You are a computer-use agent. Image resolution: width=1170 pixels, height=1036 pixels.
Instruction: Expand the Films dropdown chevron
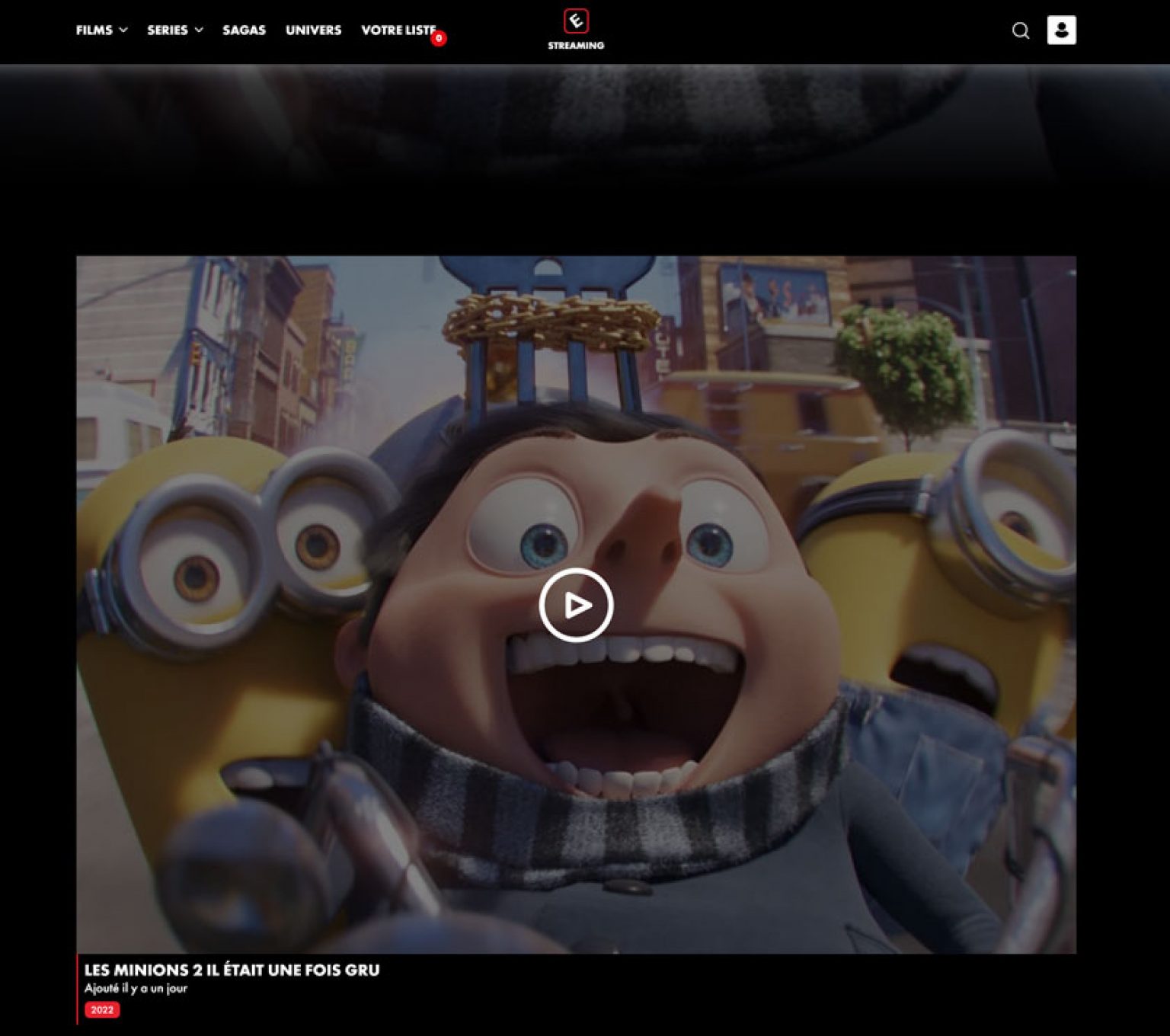tap(123, 30)
